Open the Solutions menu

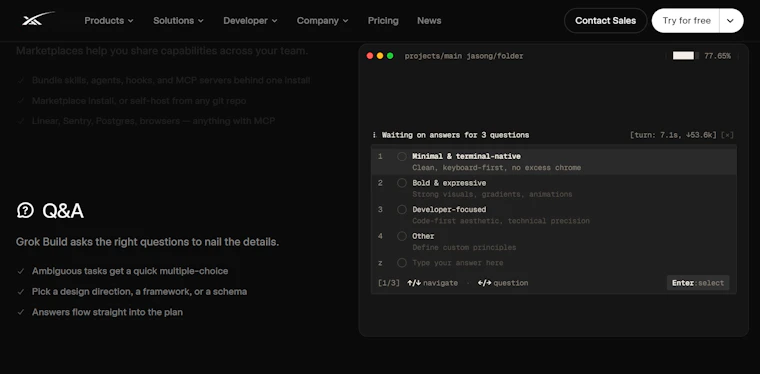[178, 21]
